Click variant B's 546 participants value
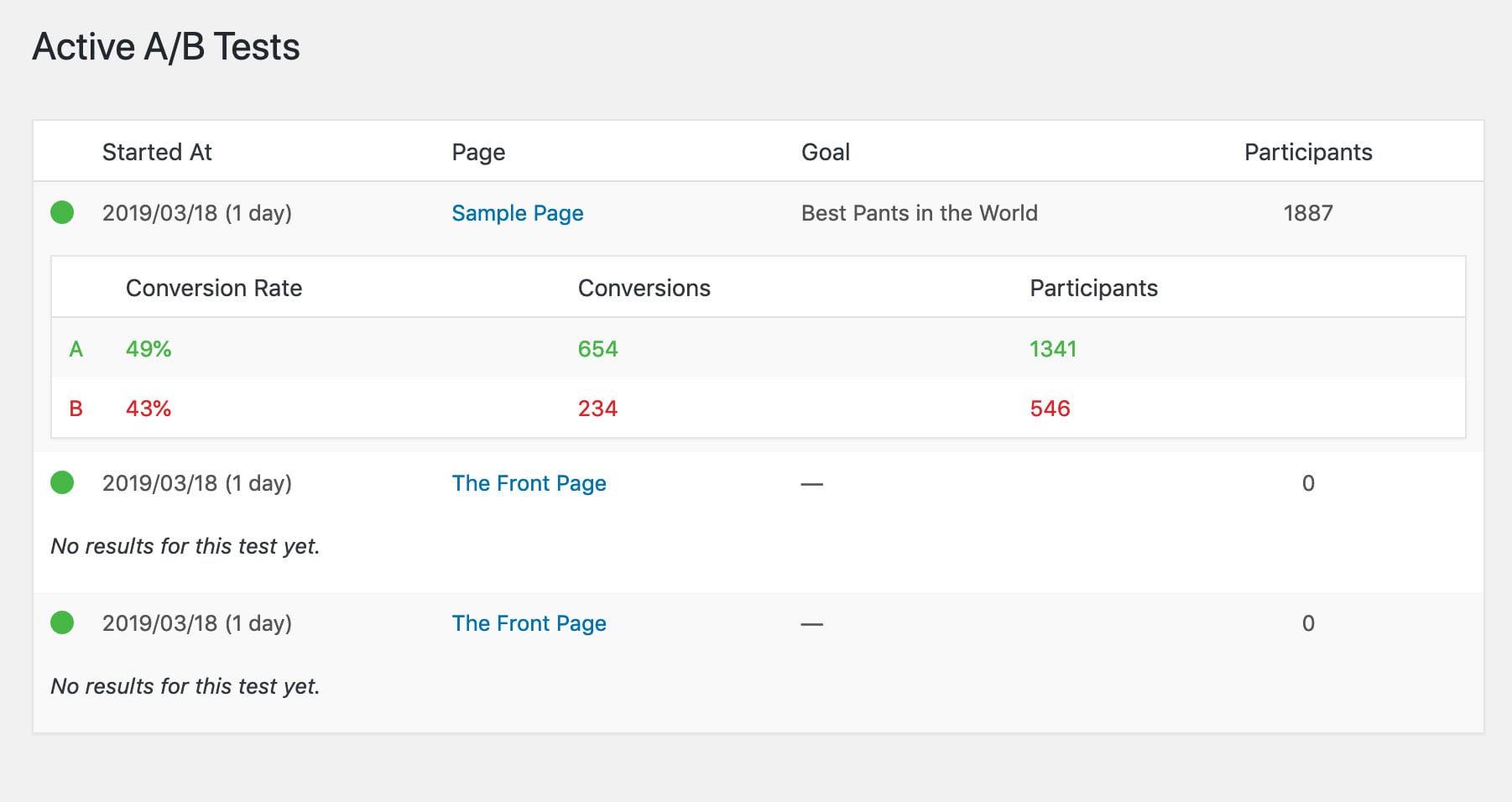 pyautogui.click(x=1051, y=409)
